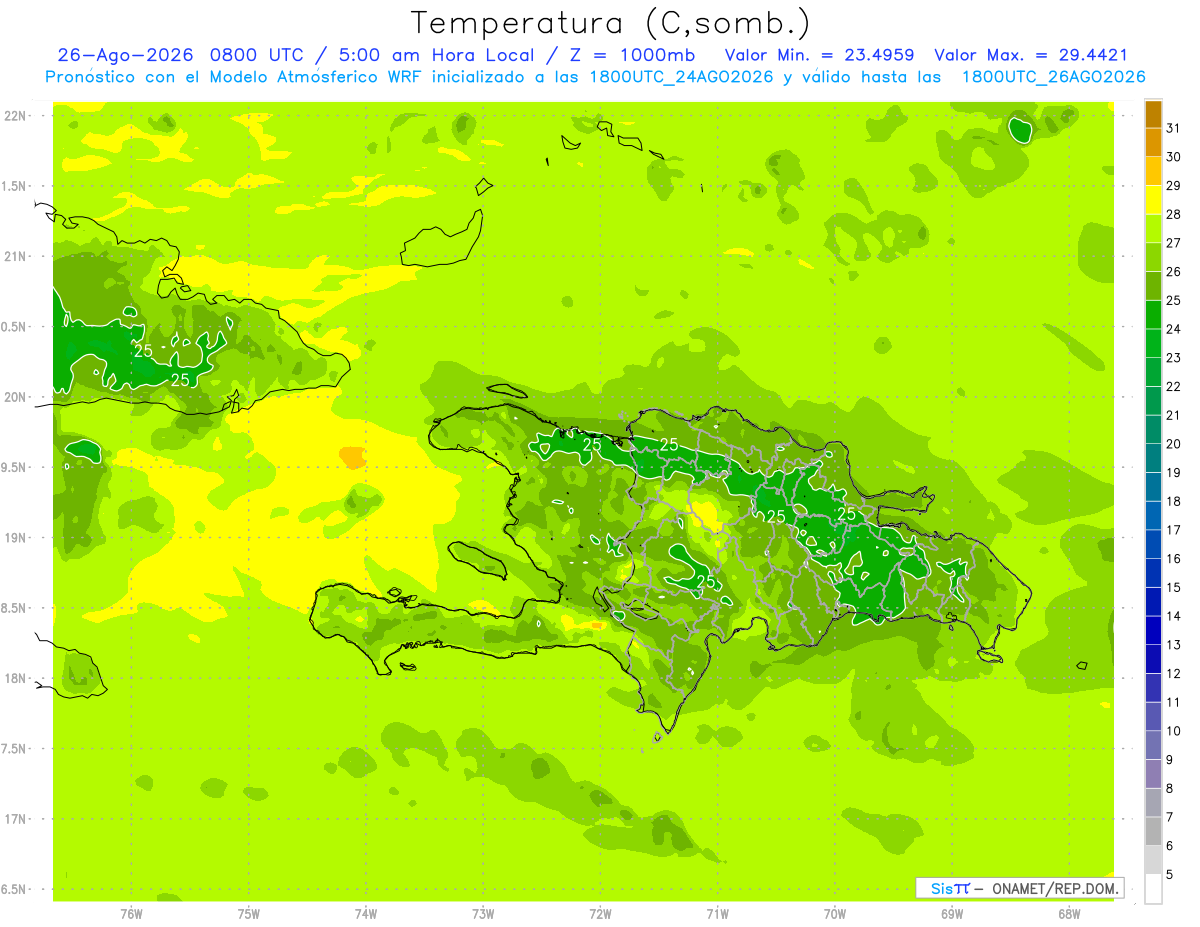Click the '19N' latitude axis label
The width and height of the screenshot is (1200, 927).
[15, 538]
